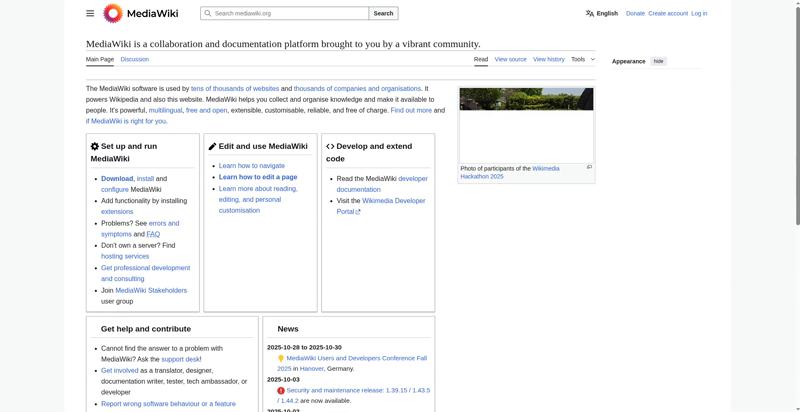Open the View history tab
800x412 pixels.
pyautogui.click(x=548, y=59)
